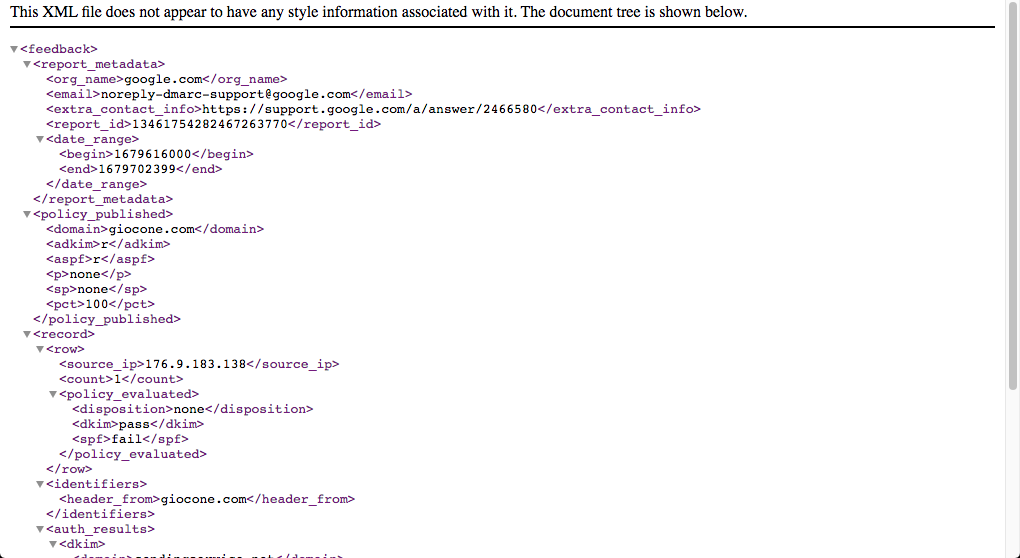Click the closing report_metadata tag

click(103, 199)
